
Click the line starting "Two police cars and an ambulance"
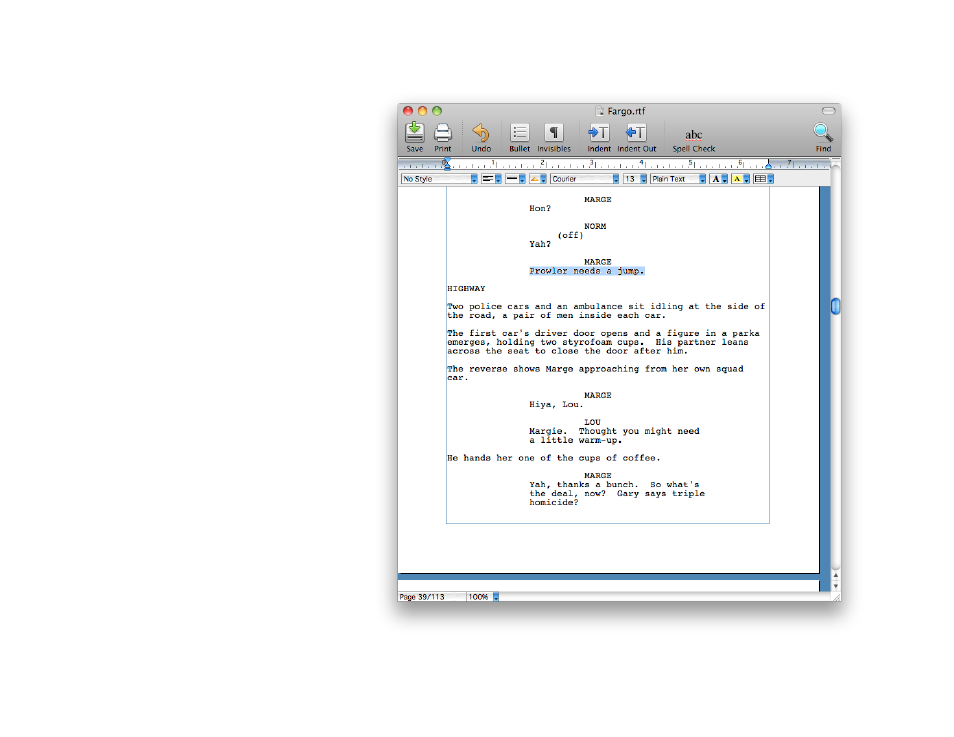[606, 306]
